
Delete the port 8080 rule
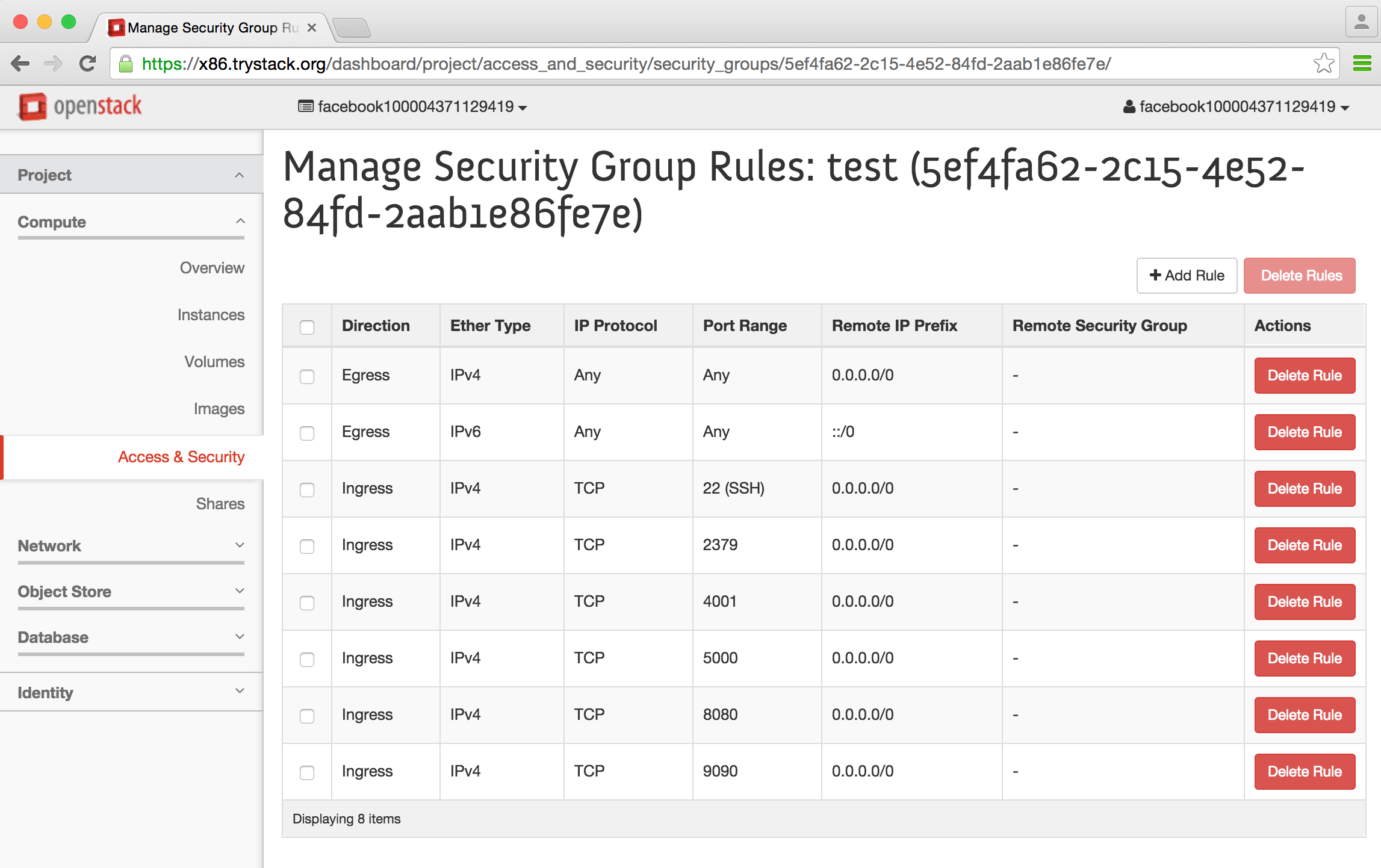click(1305, 715)
